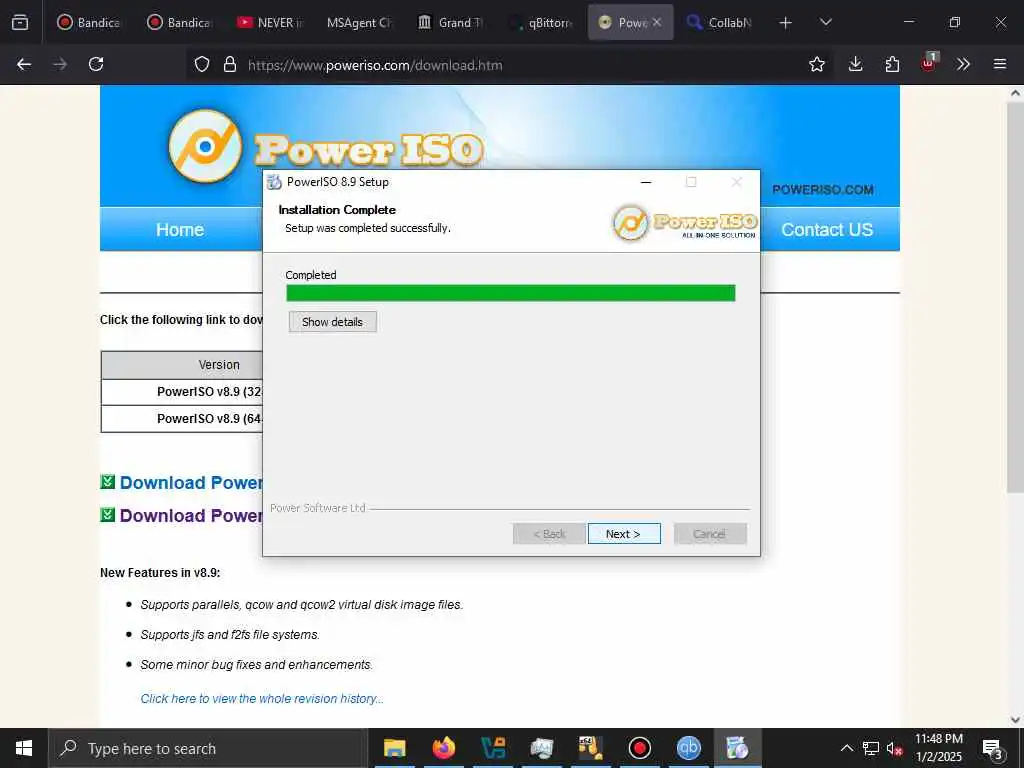Click the address bar URL
The image size is (1024, 768).
pos(375,65)
